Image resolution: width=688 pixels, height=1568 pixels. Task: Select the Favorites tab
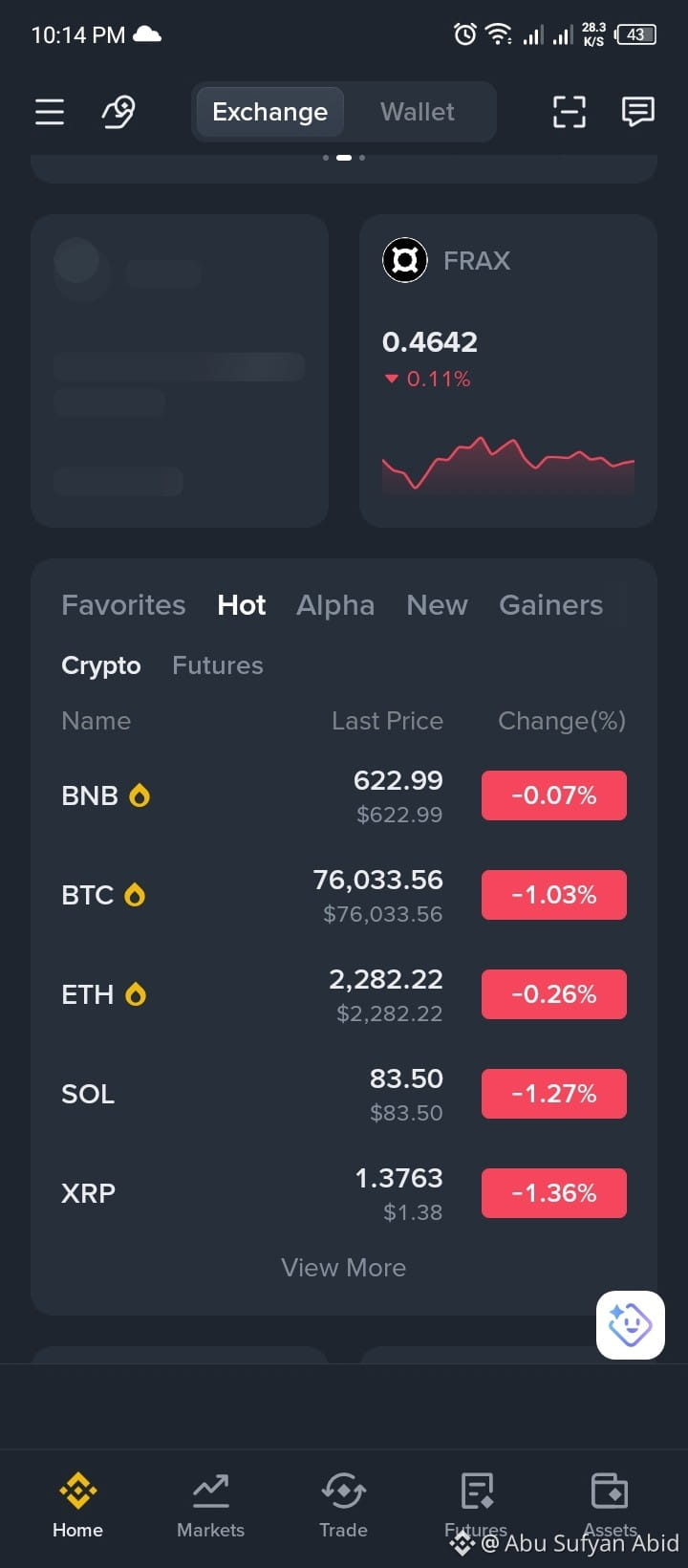(x=123, y=605)
